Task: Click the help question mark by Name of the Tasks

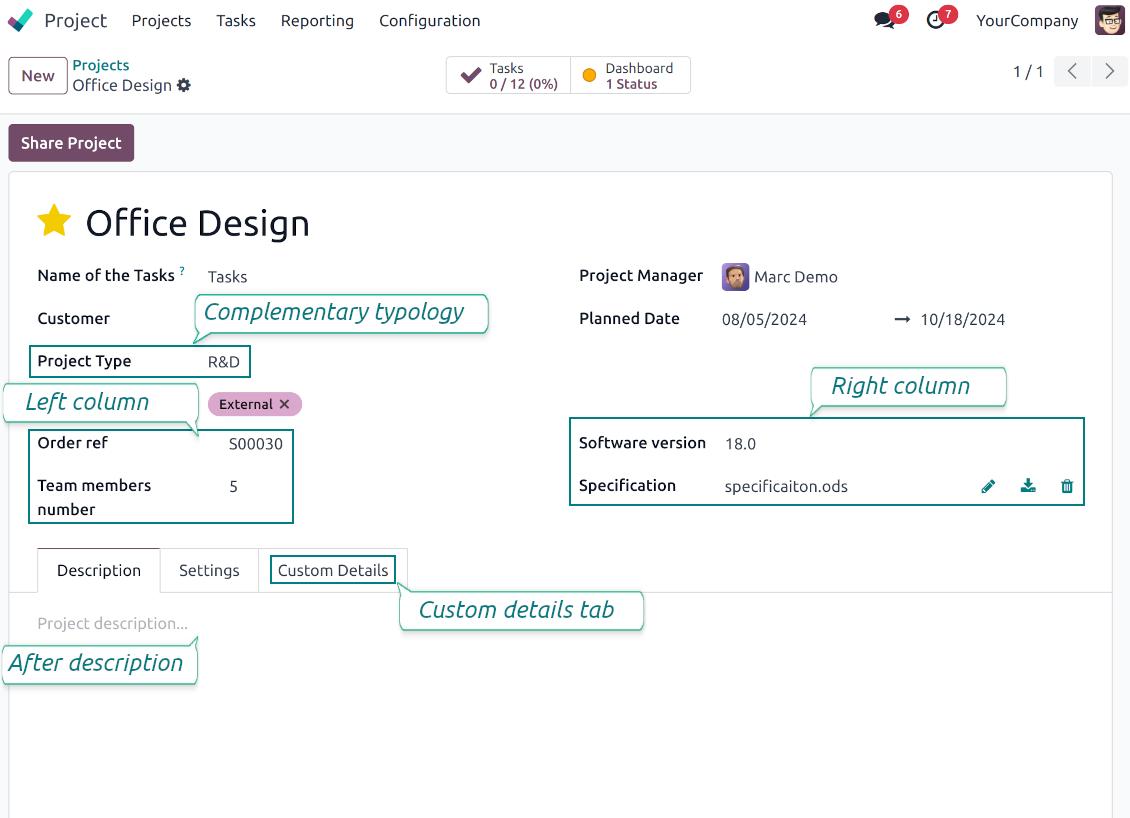Action: click(x=182, y=271)
